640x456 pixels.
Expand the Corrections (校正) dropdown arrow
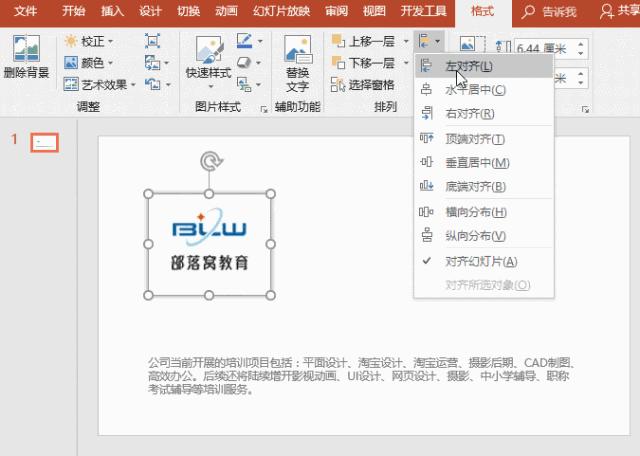(x=111, y=42)
